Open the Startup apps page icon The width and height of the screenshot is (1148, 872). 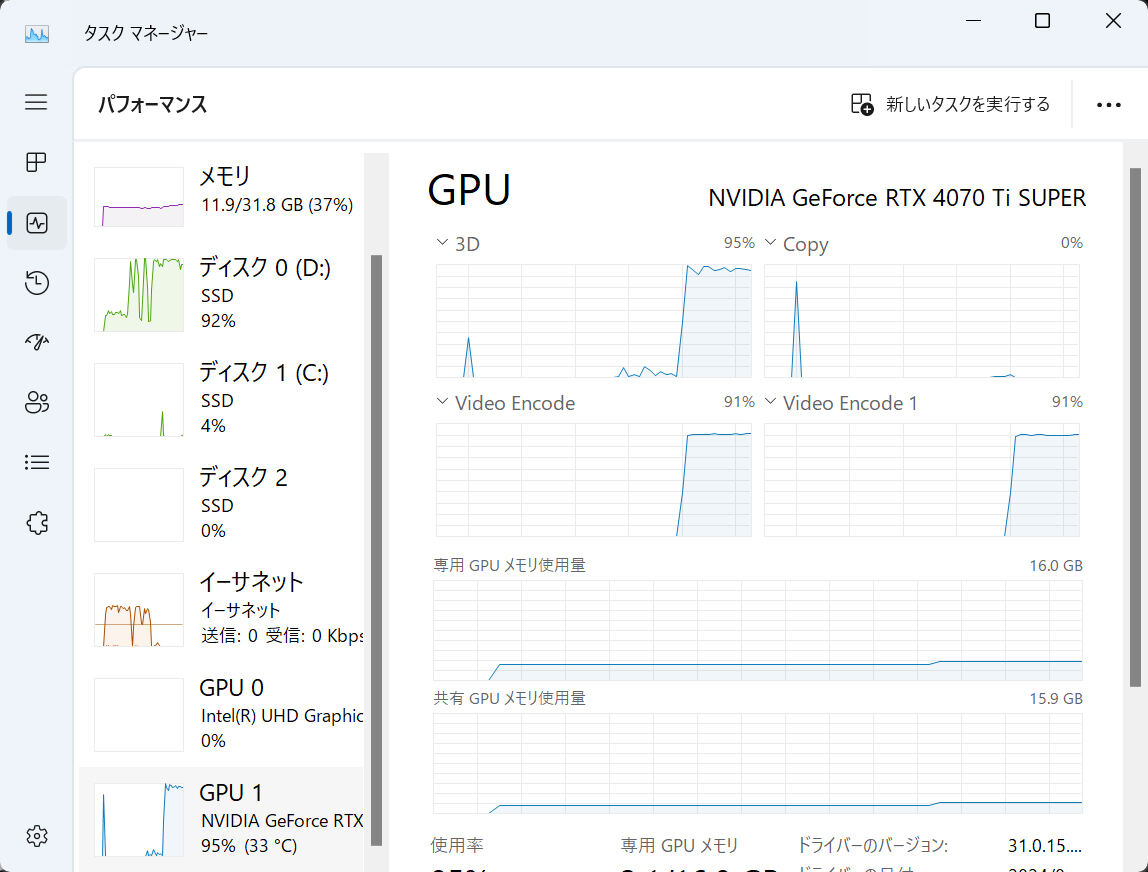click(x=37, y=342)
